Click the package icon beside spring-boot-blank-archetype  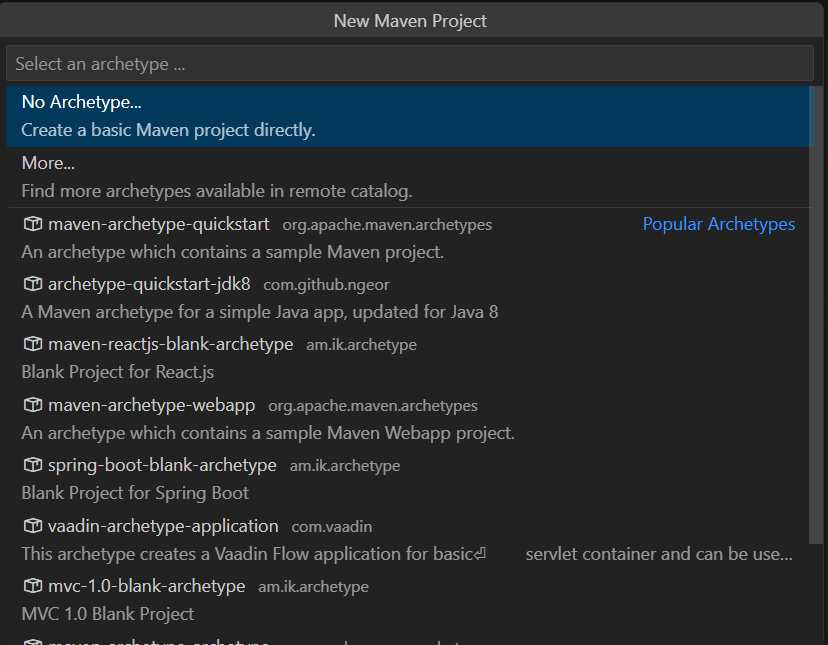[32, 465]
